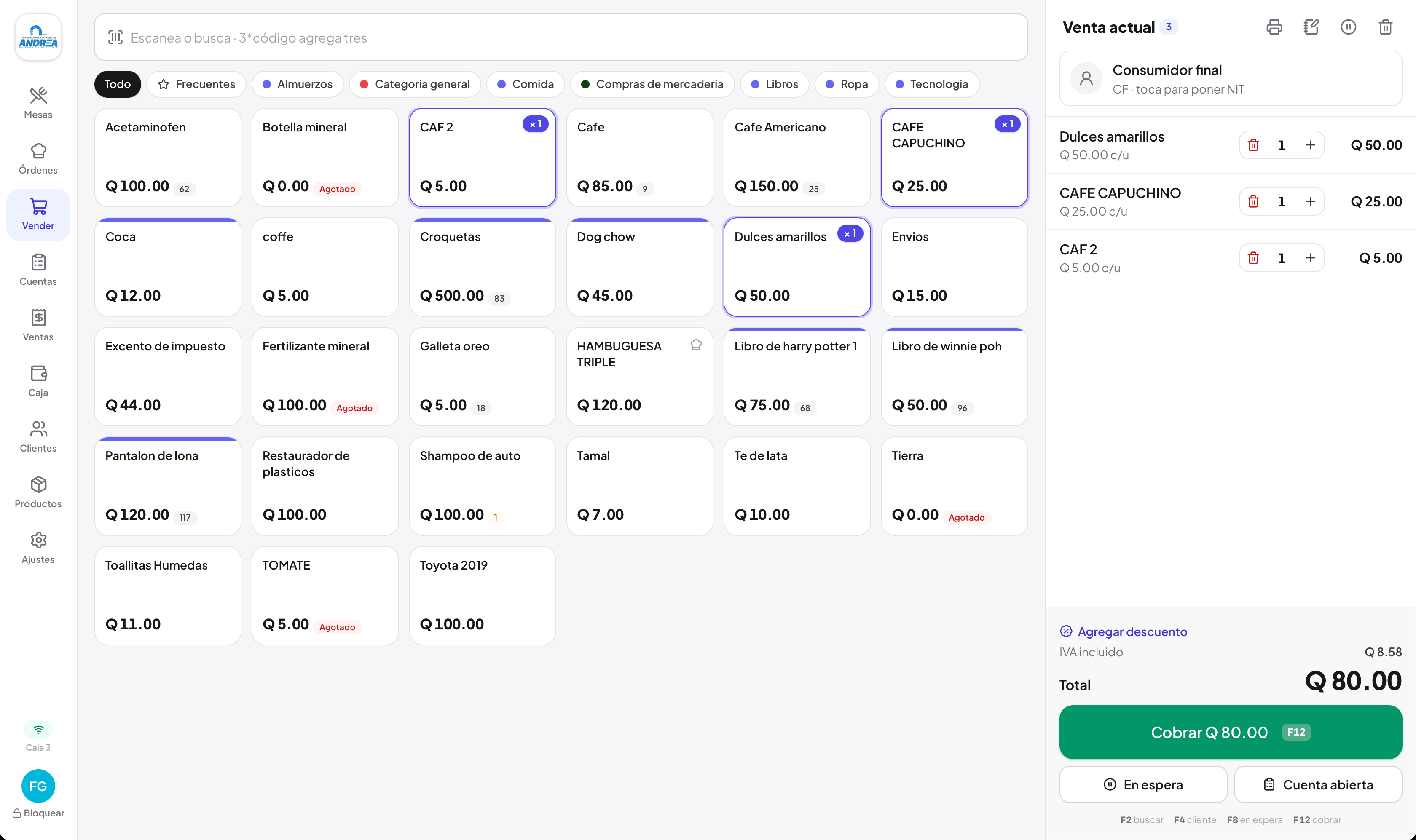1416x840 pixels.
Task: Remove CAF 2 with its trash icon
Action: 1253,258
